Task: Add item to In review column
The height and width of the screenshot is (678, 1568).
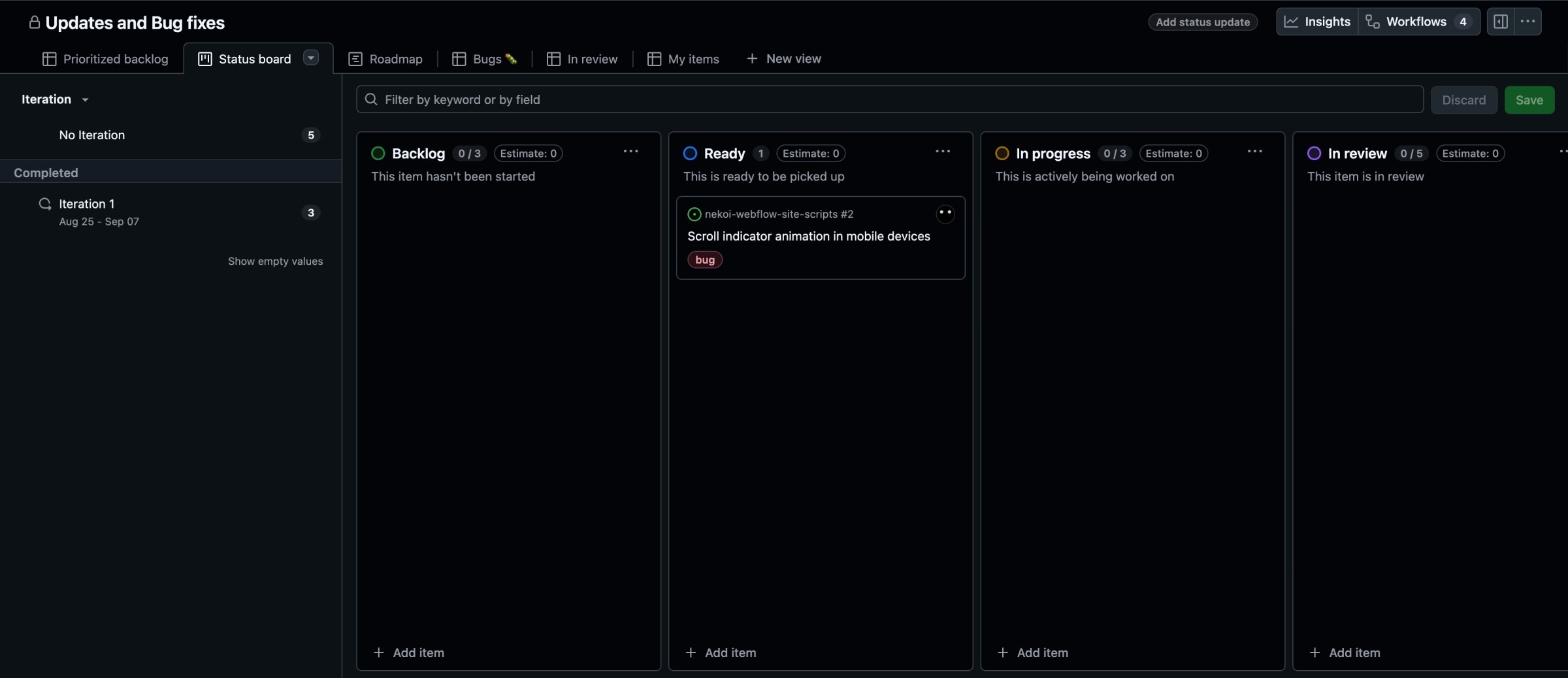Action: coord(1345,653)
